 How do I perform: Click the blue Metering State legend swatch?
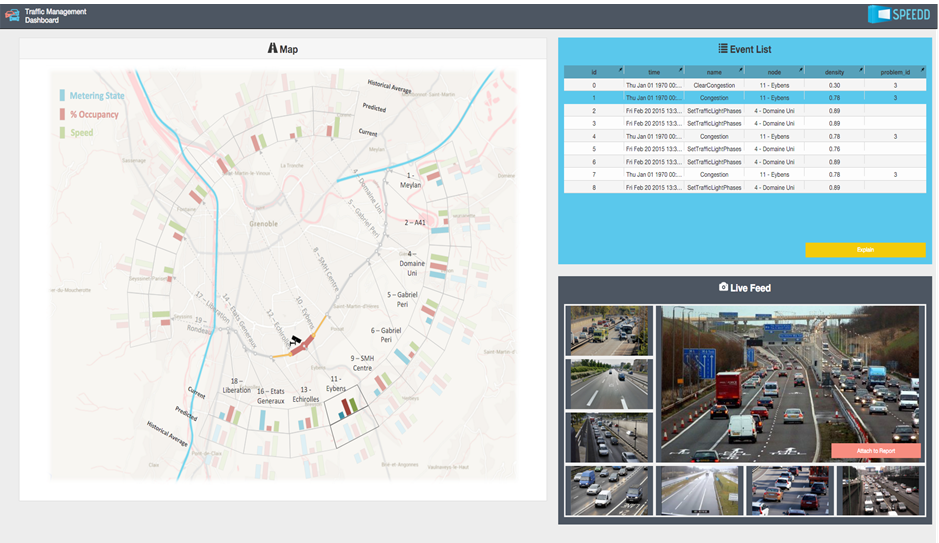pos(62,96)
